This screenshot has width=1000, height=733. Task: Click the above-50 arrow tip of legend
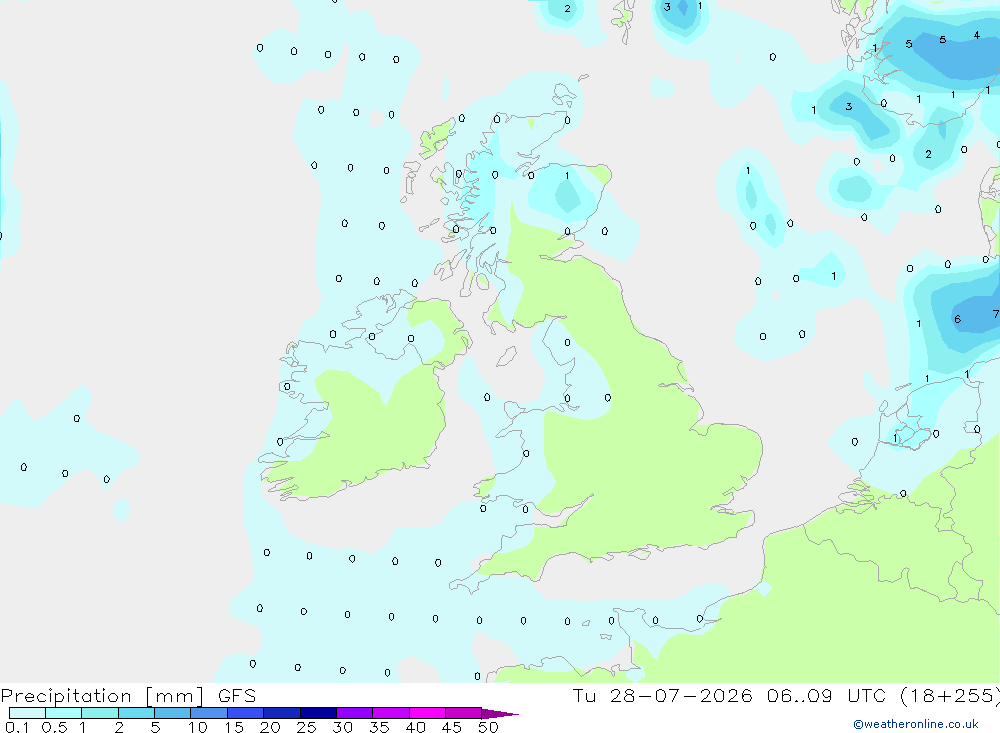[x=501, y=714]
